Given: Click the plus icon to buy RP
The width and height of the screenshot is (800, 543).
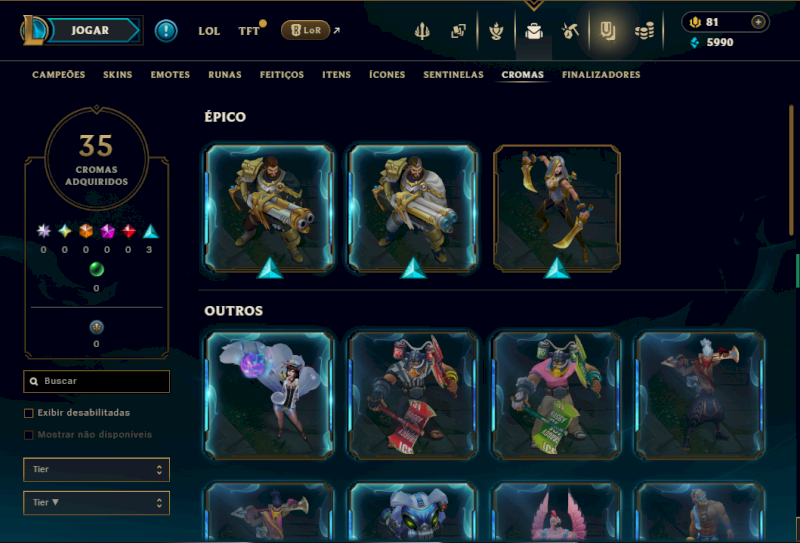Looking at the screenshot, I should (758, 22).
